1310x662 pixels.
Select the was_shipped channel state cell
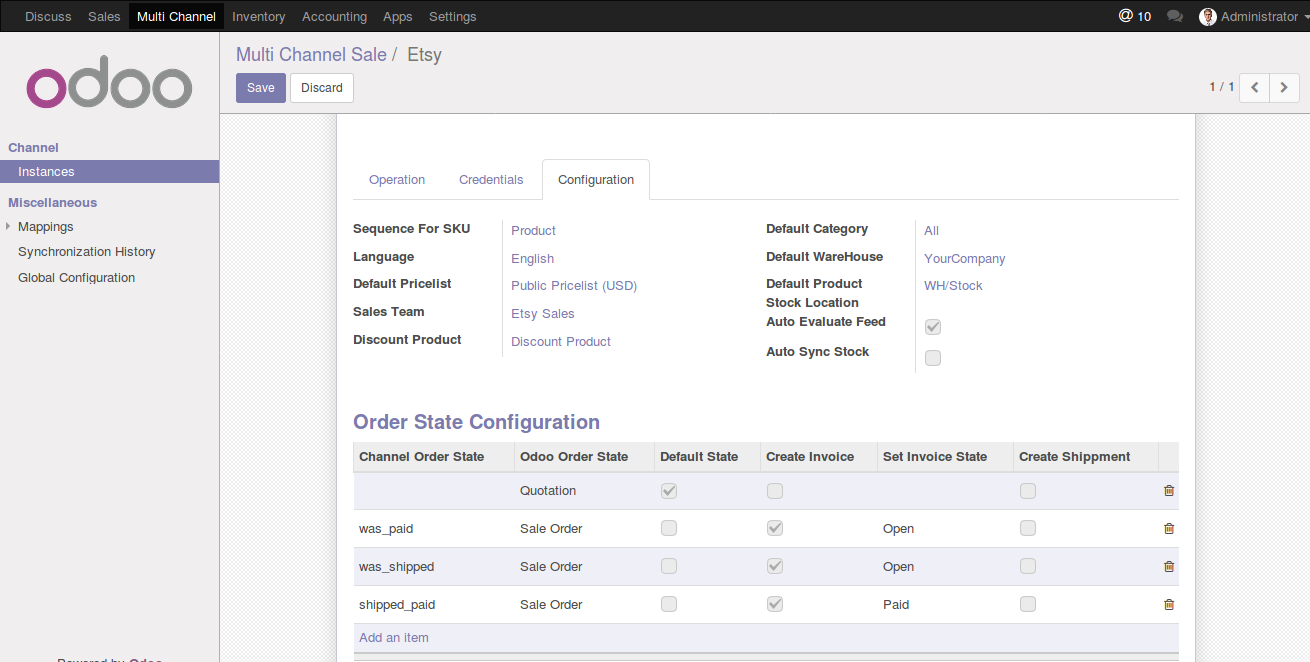coord(434,567)
